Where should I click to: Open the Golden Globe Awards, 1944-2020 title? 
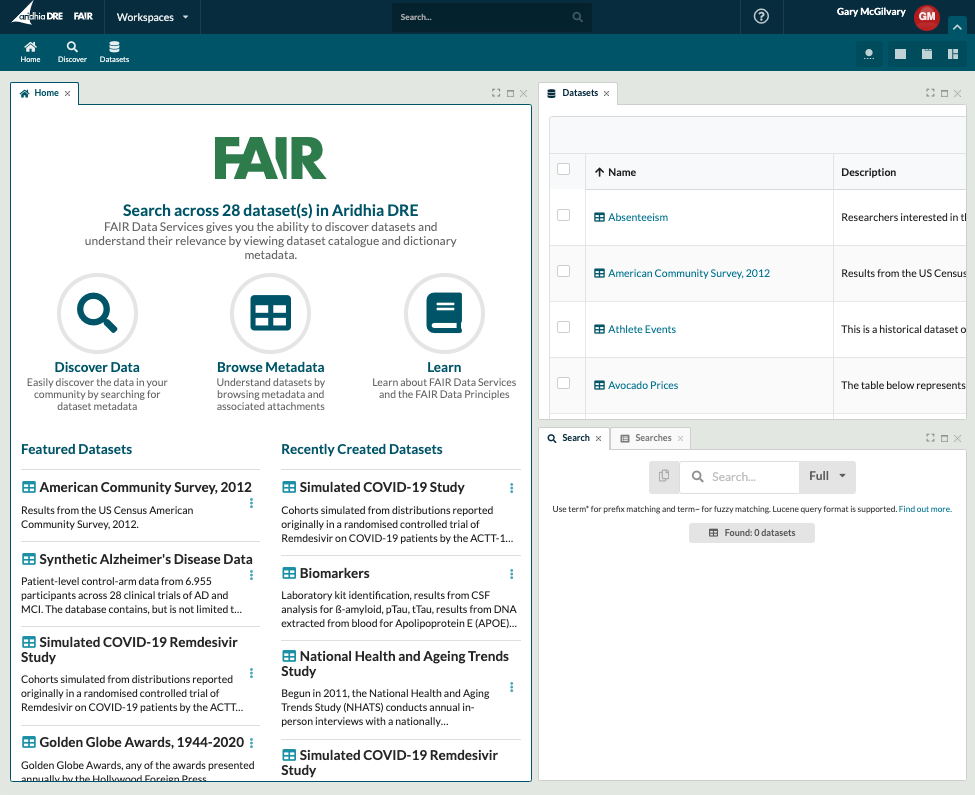click(141, 742)
